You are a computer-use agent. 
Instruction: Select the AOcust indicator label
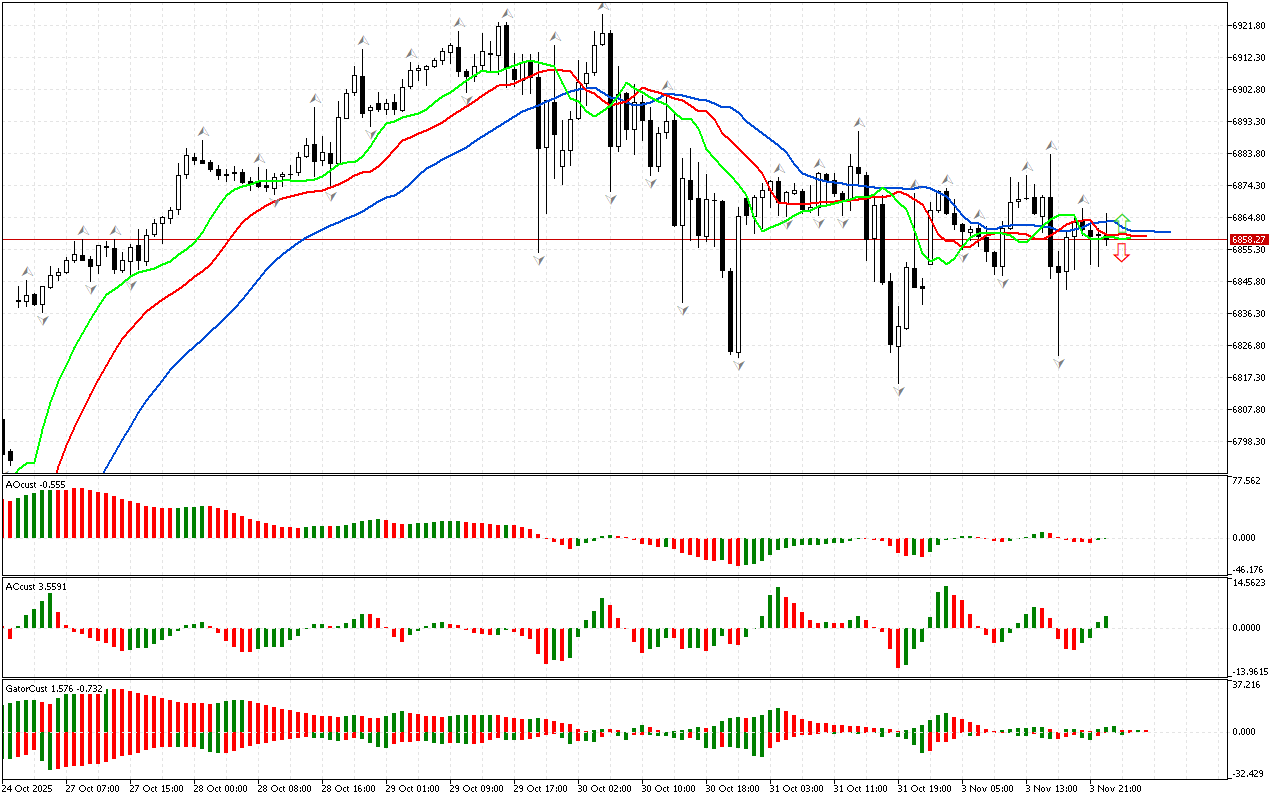pos(35,485)
